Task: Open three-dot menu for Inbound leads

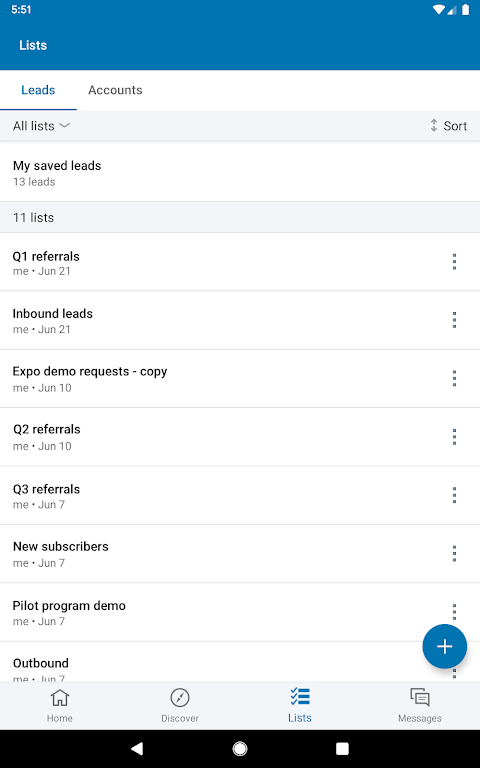Action: (455, 320)
